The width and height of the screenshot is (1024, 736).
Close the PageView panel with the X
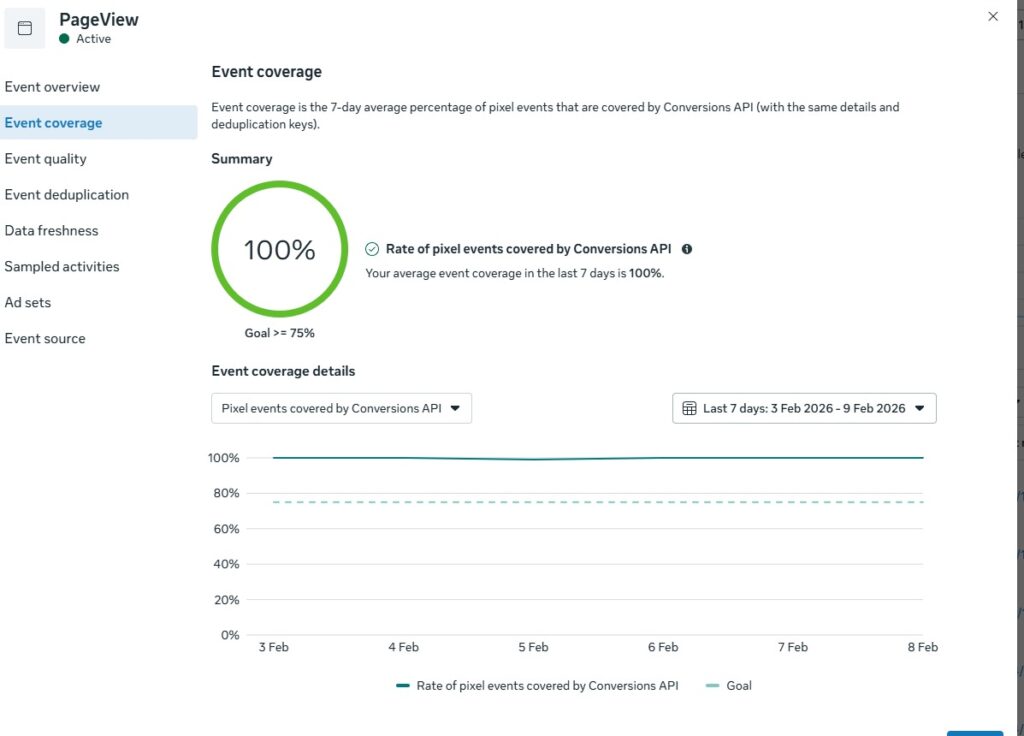pos(993,16)
